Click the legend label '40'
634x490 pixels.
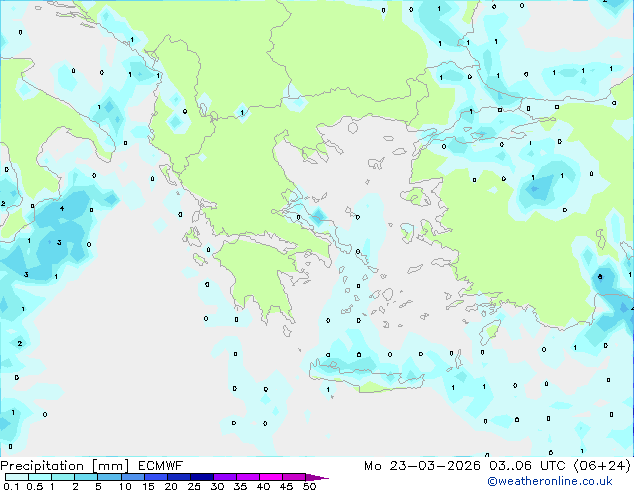(263, 486)
